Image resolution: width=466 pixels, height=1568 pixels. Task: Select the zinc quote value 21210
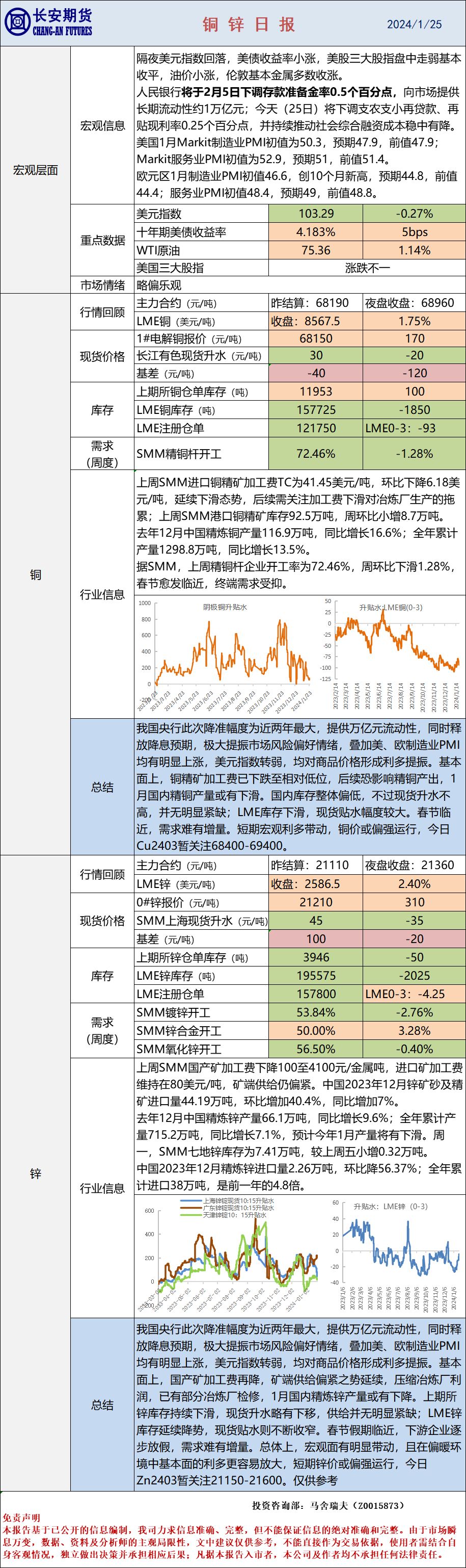click(316, 902)
